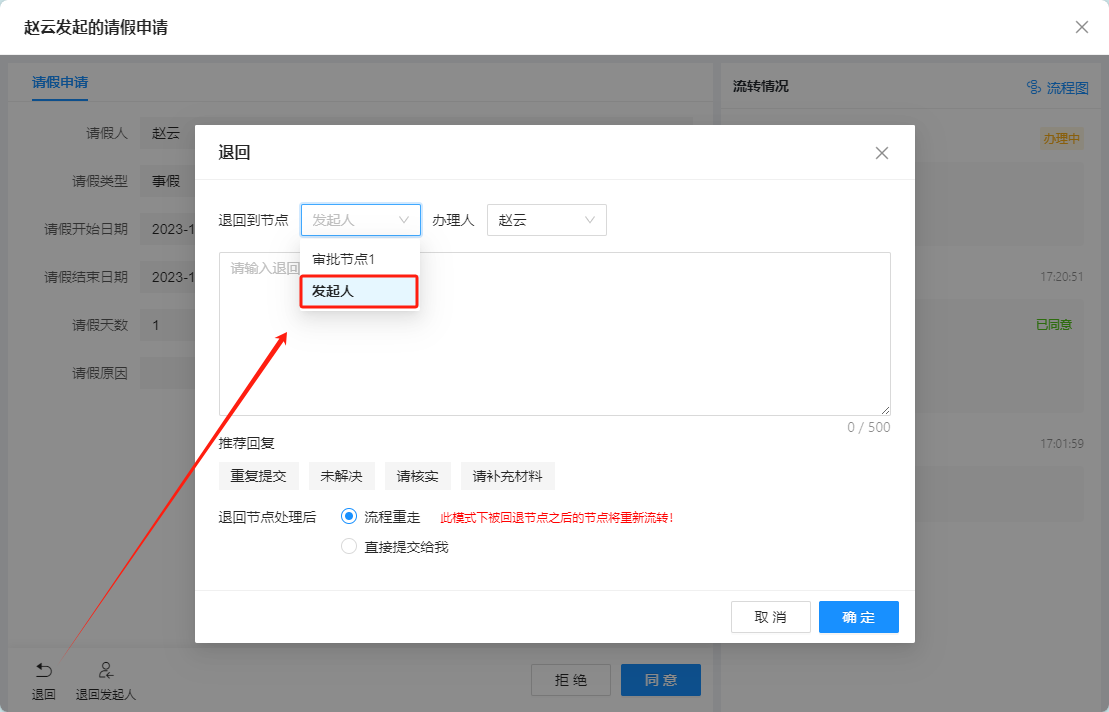Click the 确定 confirm button
This screenshot has width=1109, height=712.
[x=858, y=617]
